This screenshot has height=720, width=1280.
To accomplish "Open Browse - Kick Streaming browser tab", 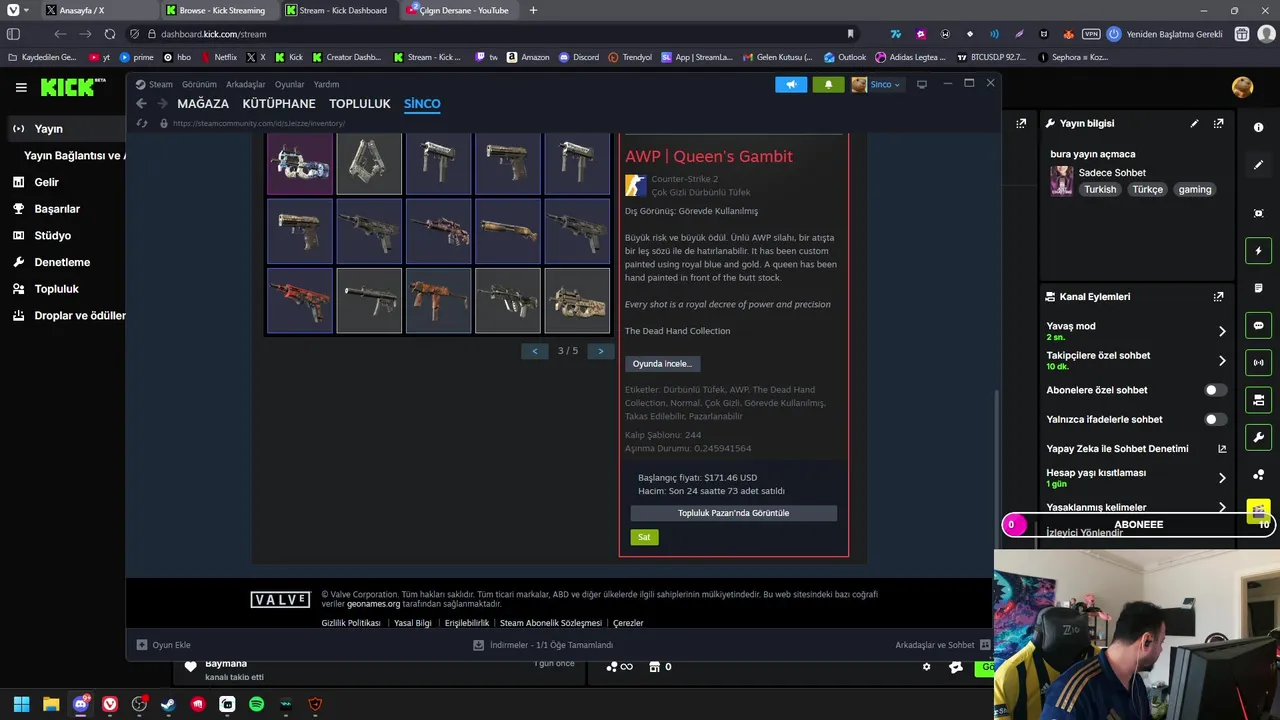I will (x=221, y=10).
